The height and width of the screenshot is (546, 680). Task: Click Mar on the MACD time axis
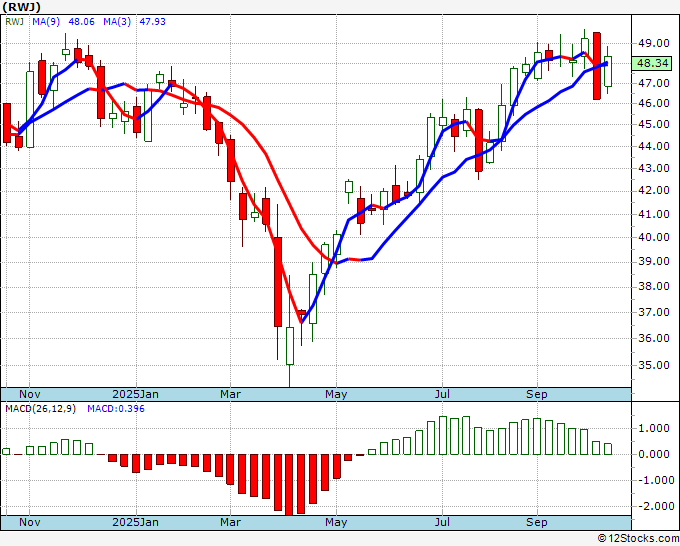point(230,522)
